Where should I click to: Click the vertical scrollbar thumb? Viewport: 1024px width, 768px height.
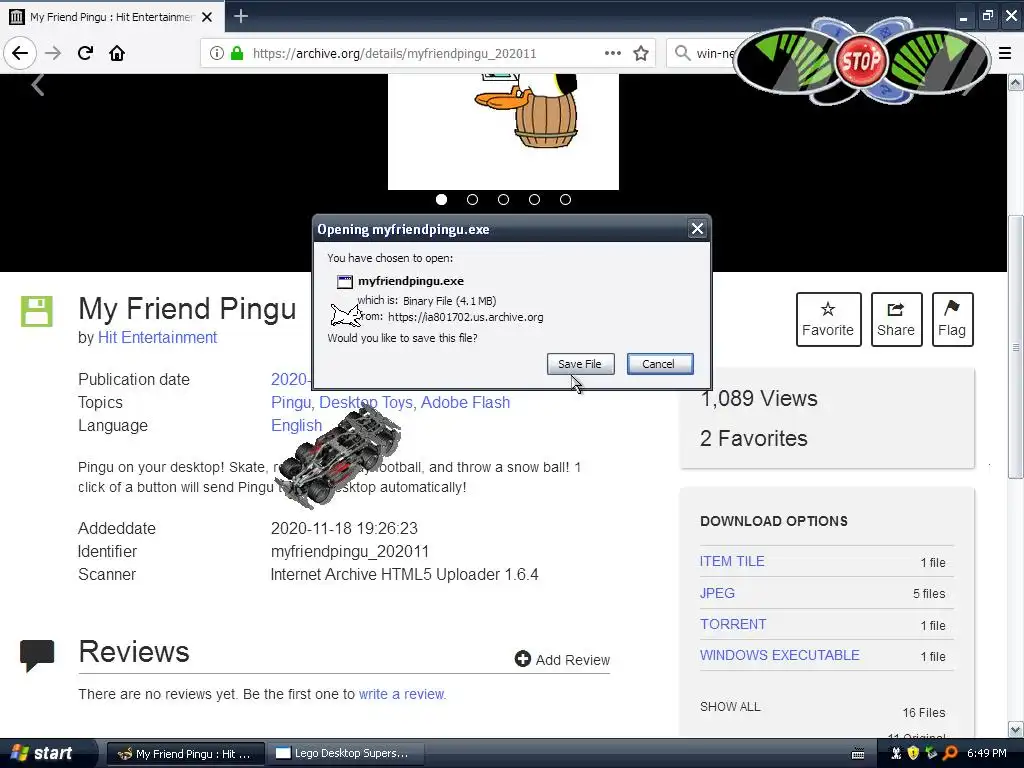pos(1015,346)
